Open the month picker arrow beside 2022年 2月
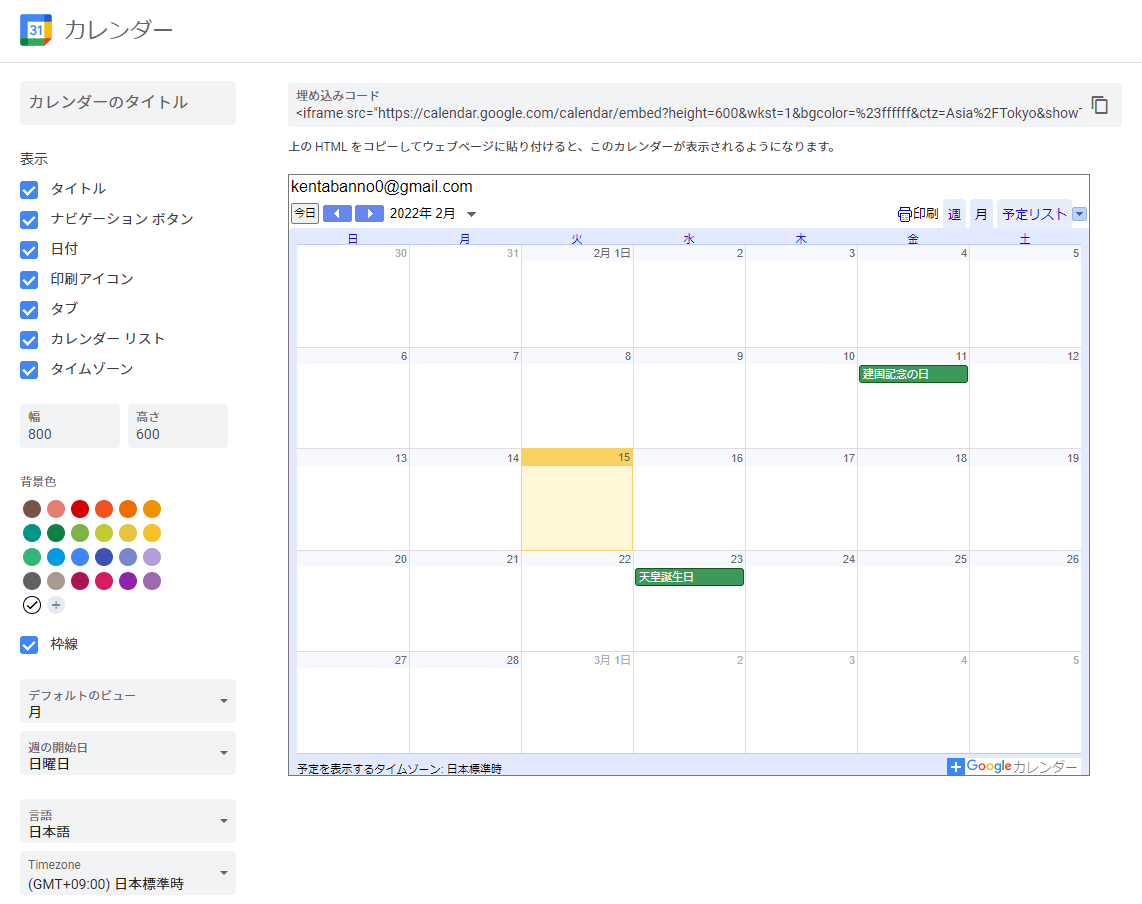Viewport: 1142px width, 904px height. point(471,214)
